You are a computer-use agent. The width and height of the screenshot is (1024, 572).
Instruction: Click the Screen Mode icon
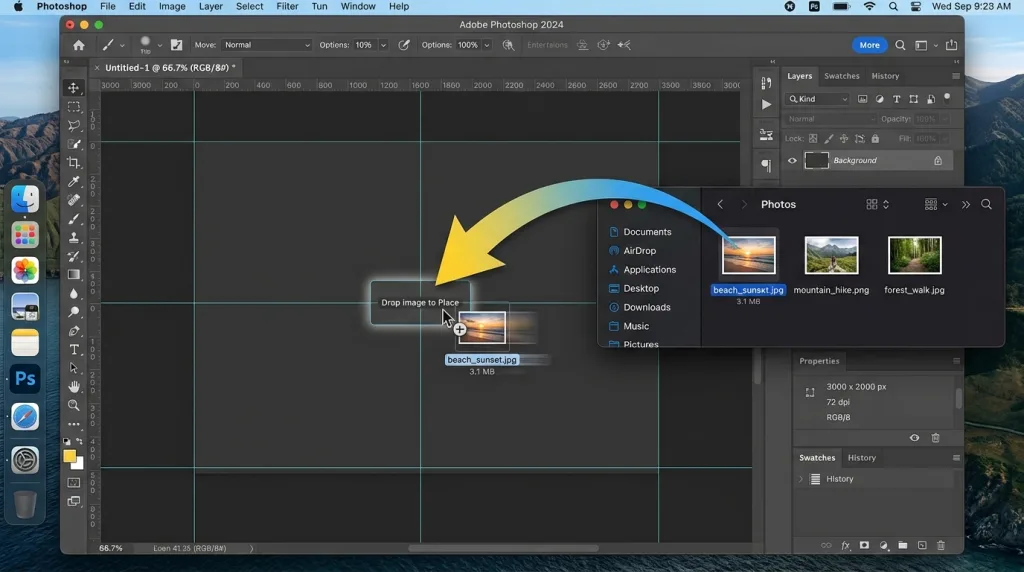pos(74,501)
